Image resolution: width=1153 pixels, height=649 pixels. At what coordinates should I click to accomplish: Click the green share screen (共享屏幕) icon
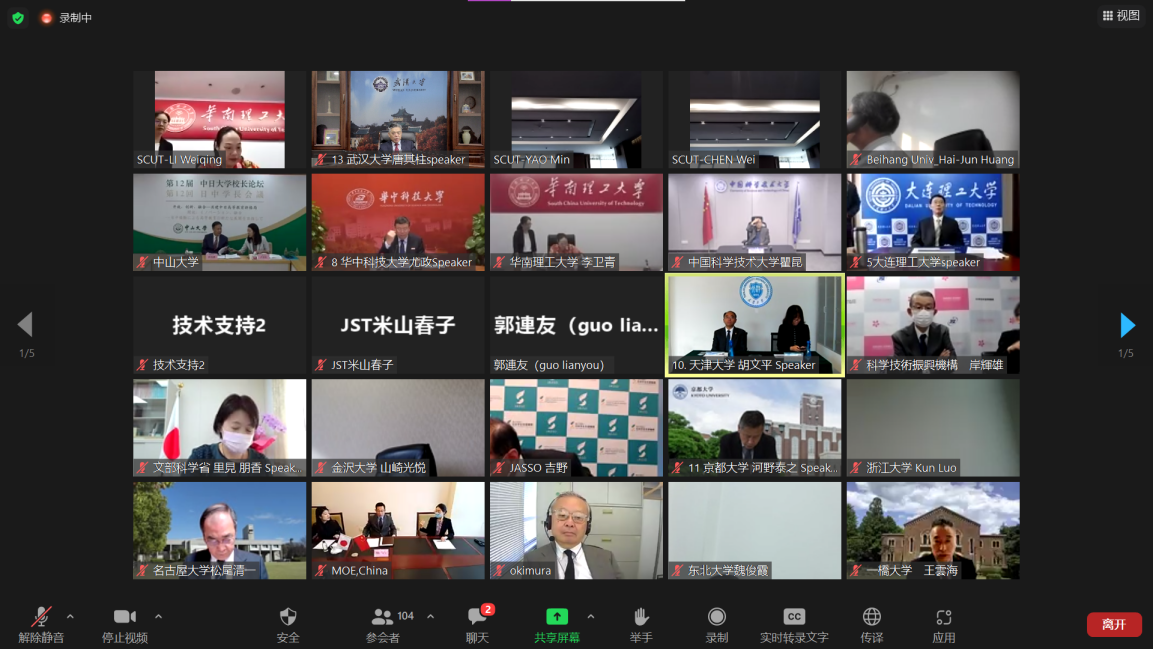tap(556, 618)
